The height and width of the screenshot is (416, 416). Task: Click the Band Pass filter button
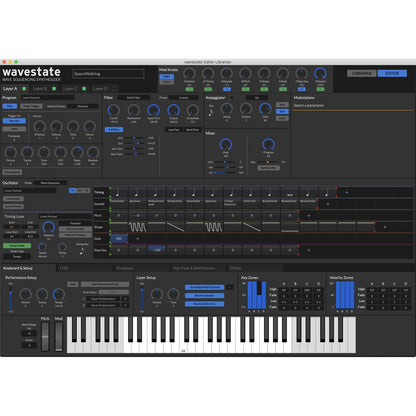point(192,129)
